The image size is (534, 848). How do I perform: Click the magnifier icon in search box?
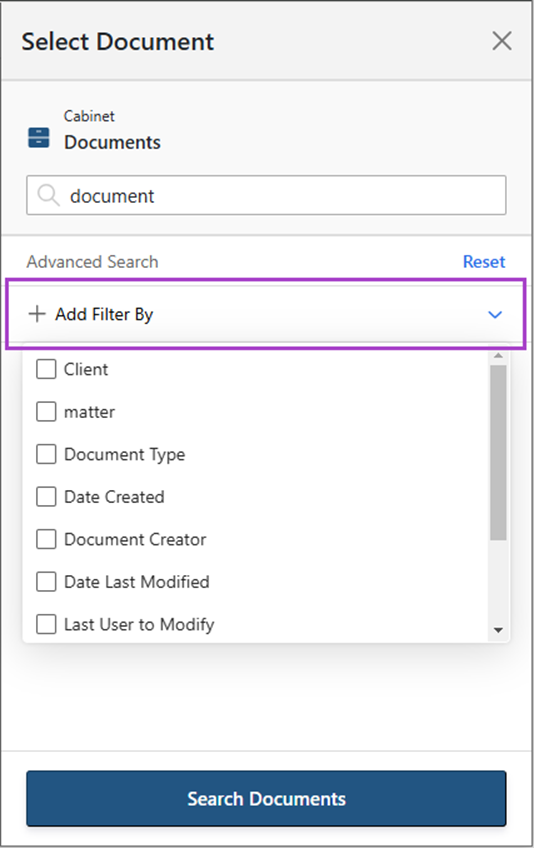(48, 195)
